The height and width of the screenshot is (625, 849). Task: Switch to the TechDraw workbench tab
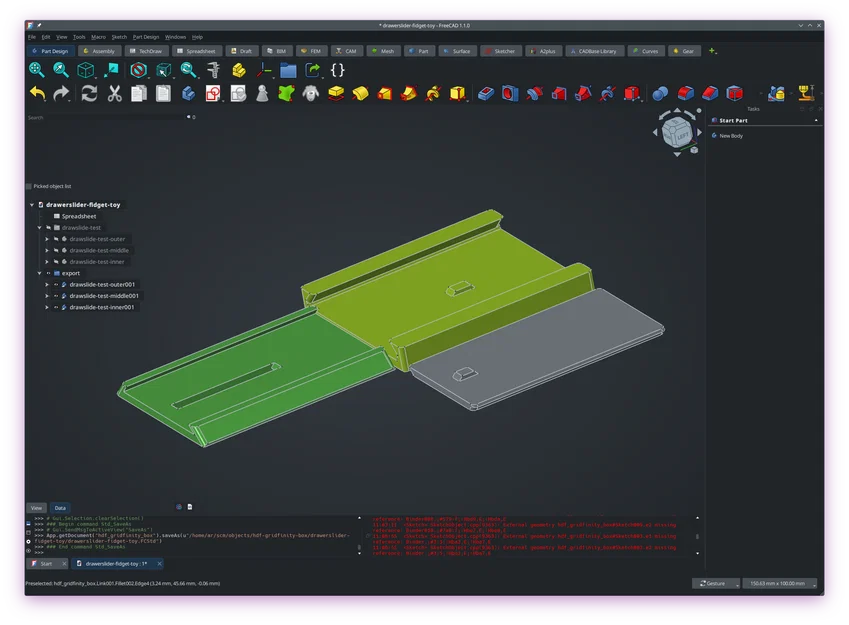(146, 51)
